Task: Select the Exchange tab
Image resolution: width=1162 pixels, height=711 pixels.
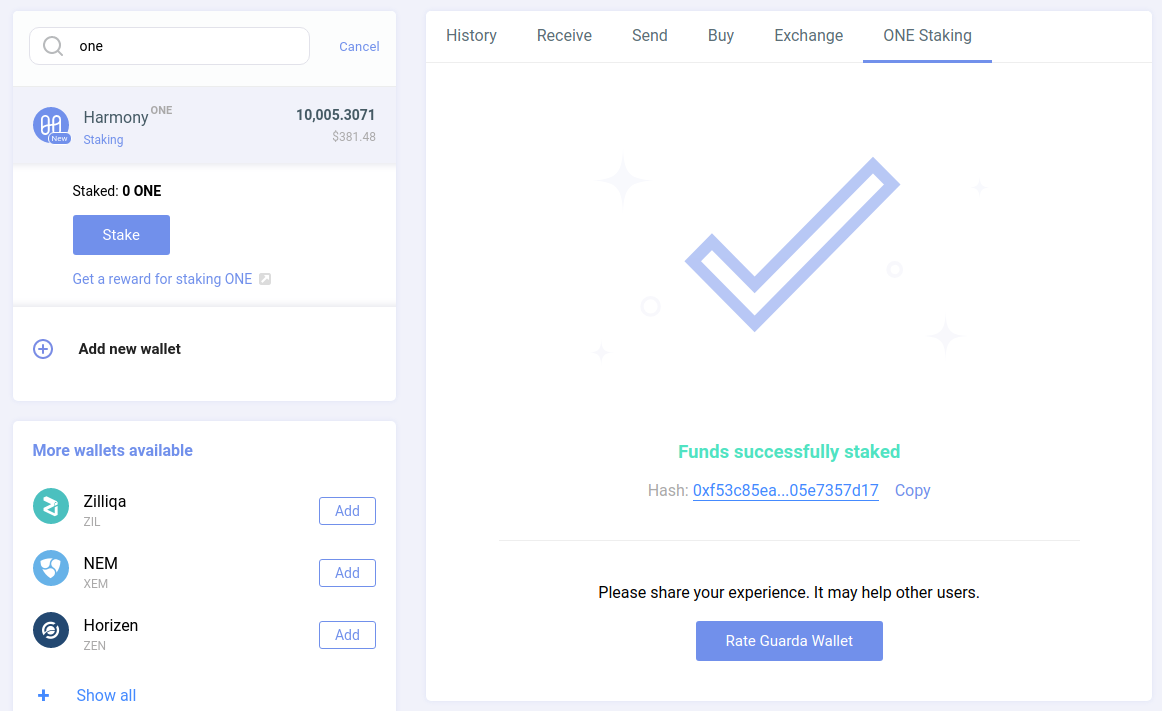Action: (x=809, y=36)
